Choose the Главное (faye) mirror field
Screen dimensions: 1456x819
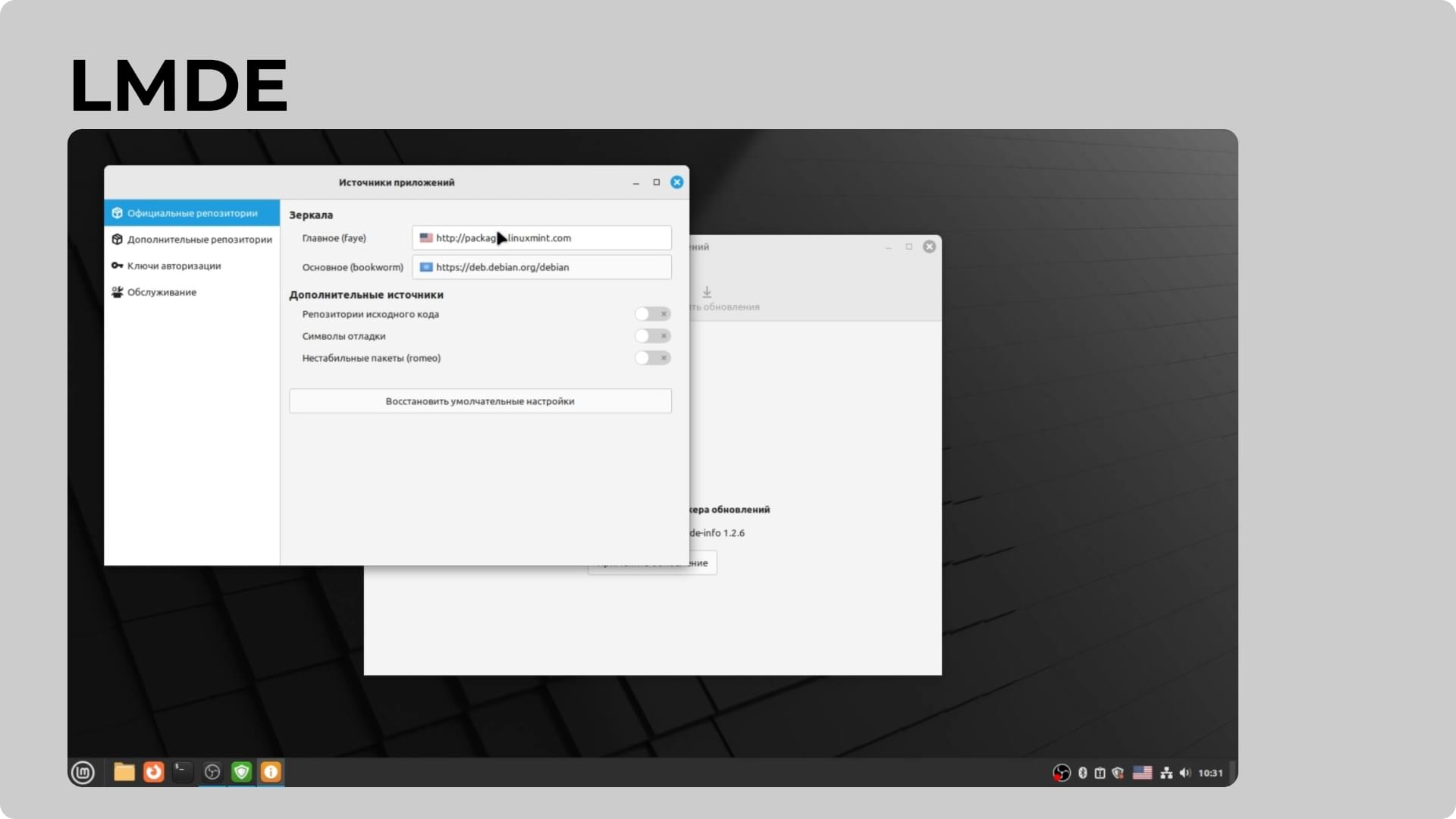coord(541,238)
